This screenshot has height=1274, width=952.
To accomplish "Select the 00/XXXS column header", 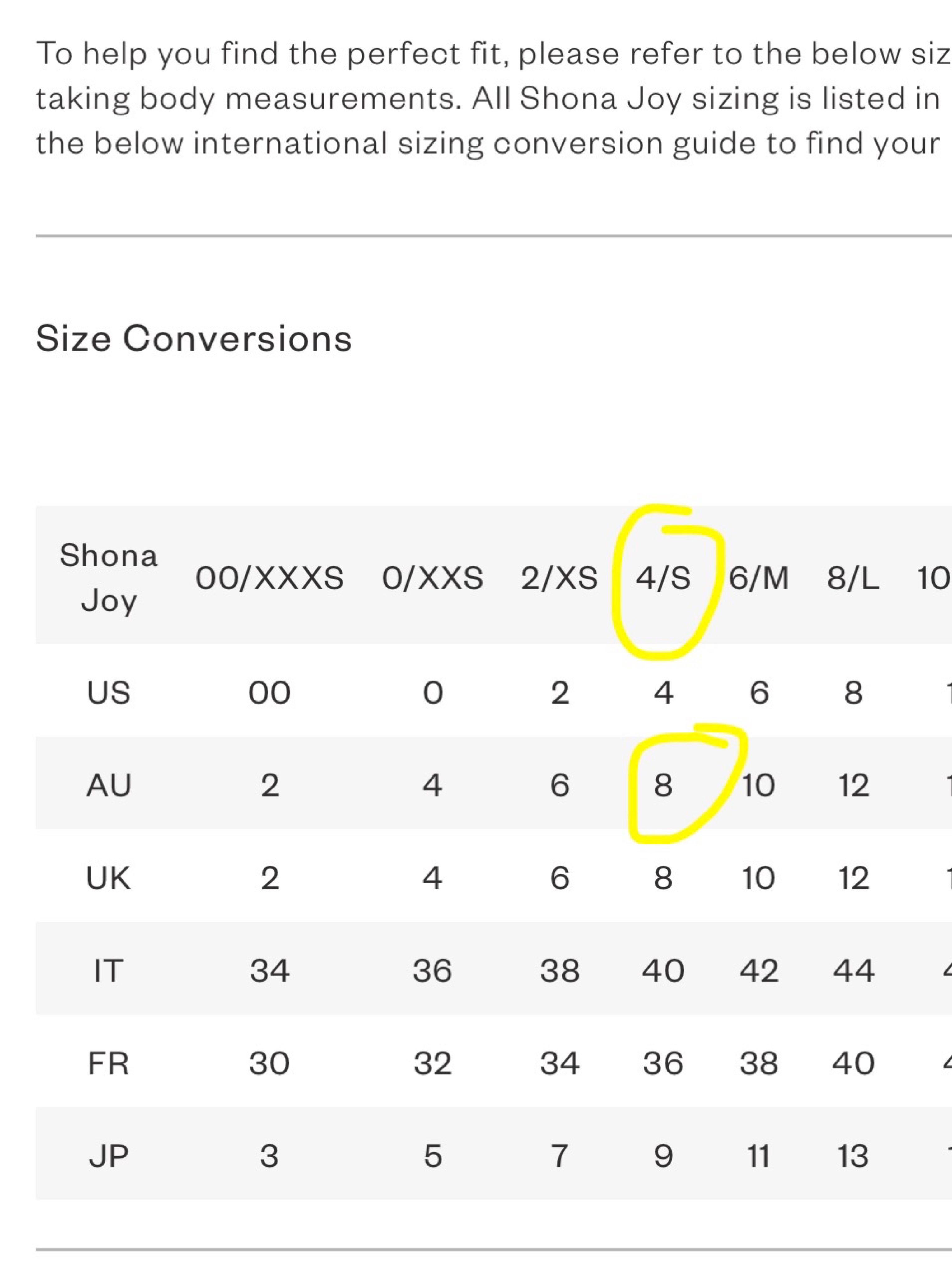I will tap(269, 578).
